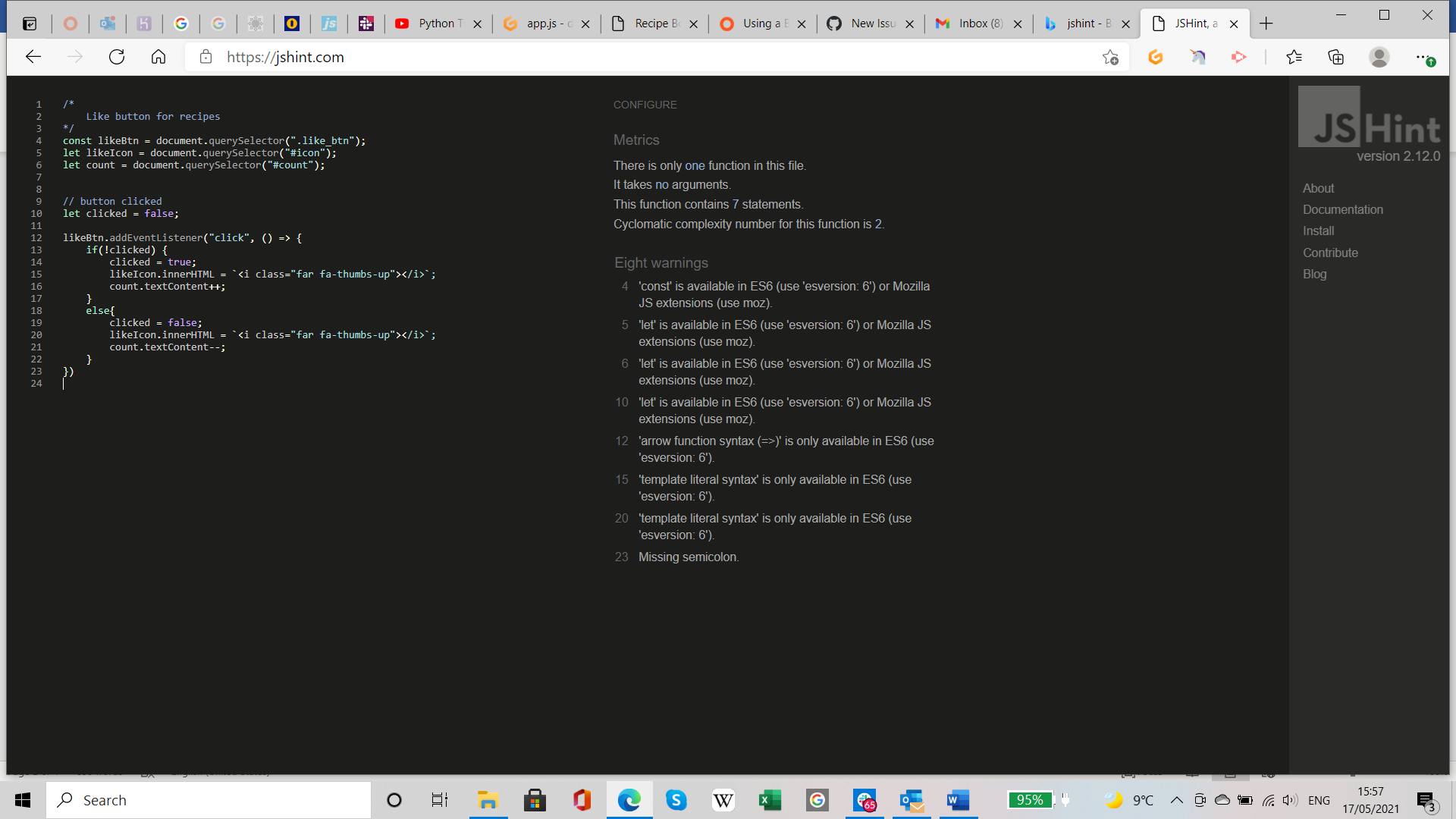Open the CONFIGURE options dropdown
This screenshot has width=1456, height=819.
(645, 105)
